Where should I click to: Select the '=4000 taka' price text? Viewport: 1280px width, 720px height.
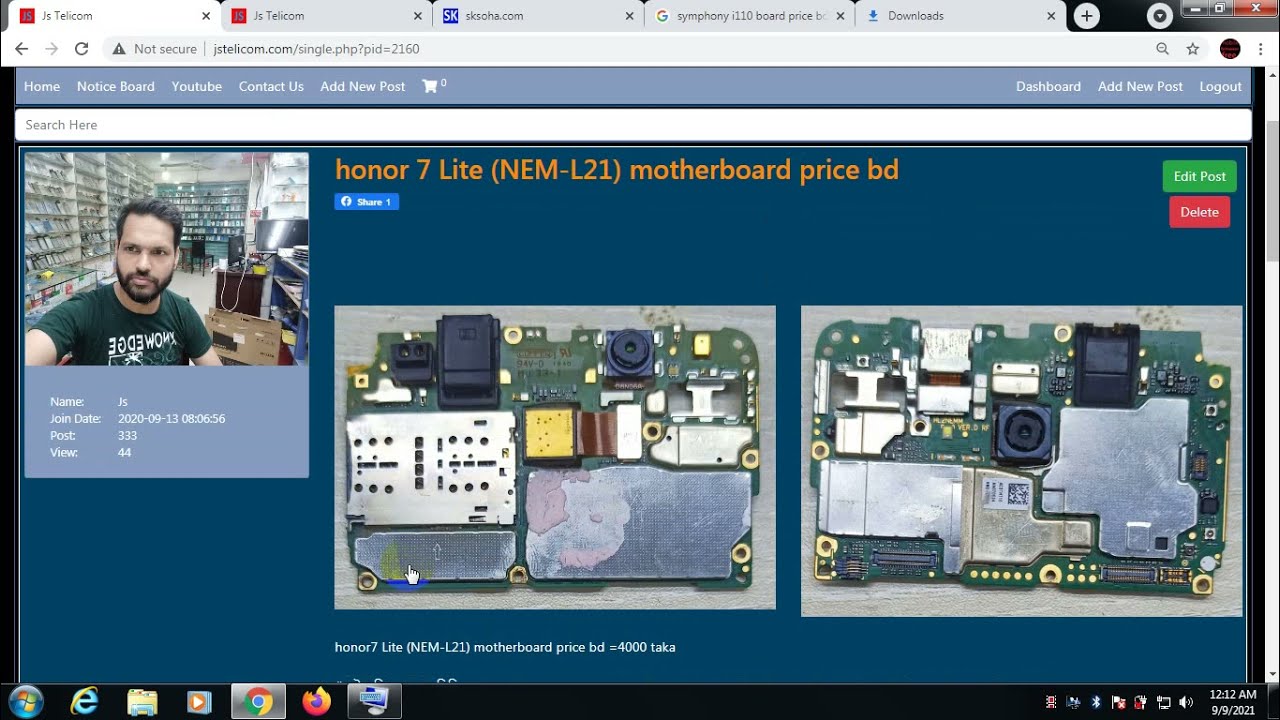click(x=642, y=647)
